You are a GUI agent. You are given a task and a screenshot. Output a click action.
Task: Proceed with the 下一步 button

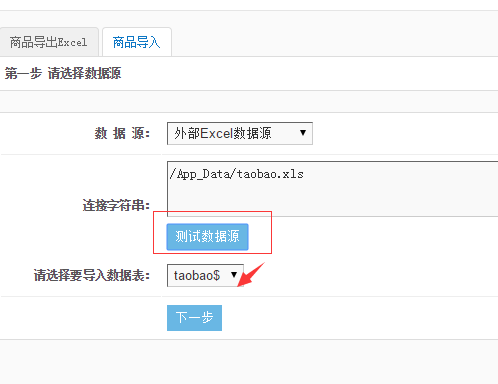tap(194, 318)
